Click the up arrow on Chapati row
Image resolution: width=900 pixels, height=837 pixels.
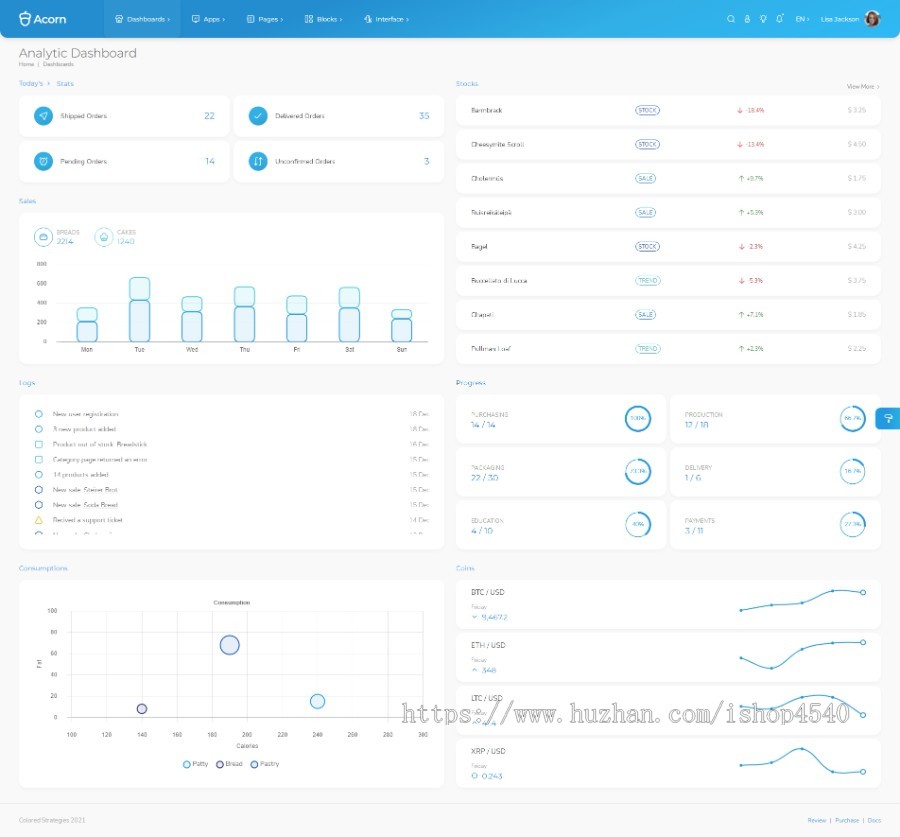click(x=741, y=315)
